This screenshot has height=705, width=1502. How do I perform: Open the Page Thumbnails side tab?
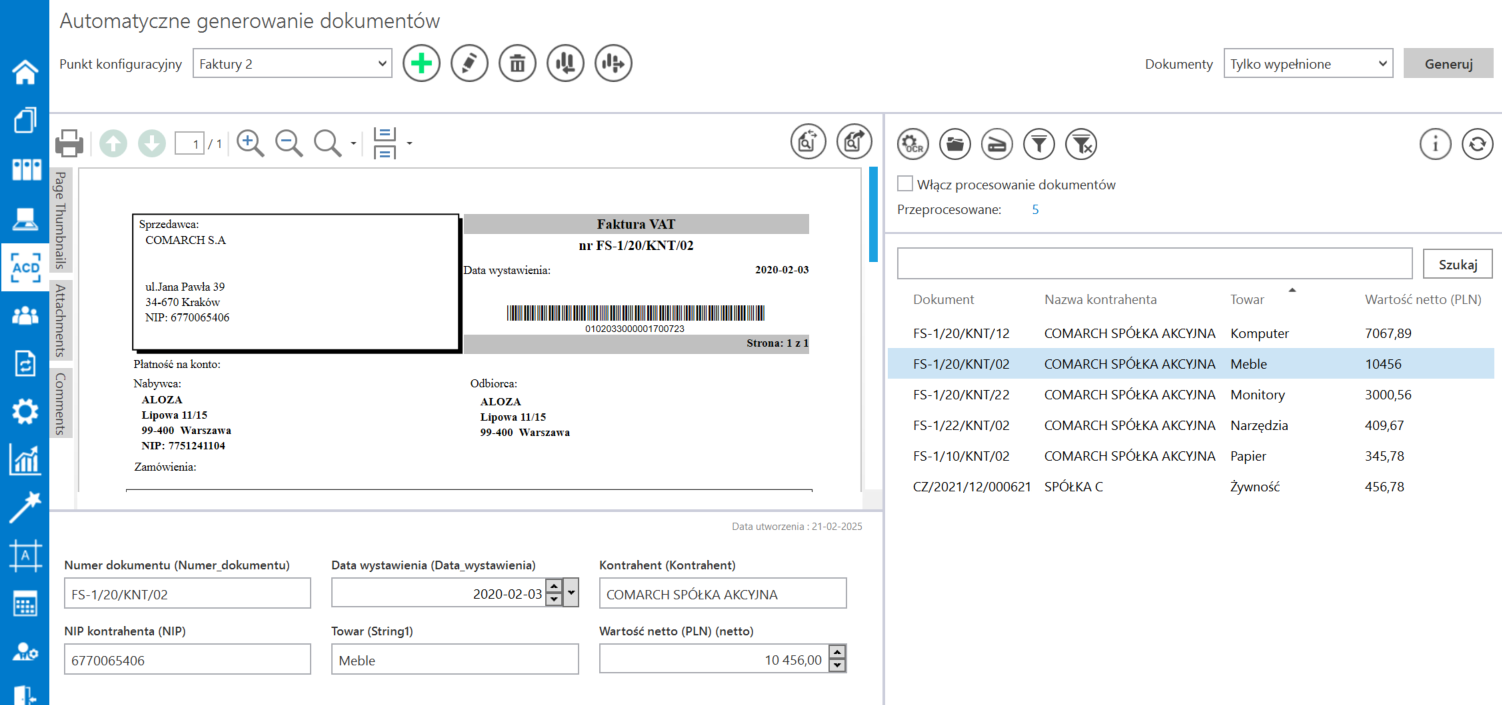[x=61, y=219]
